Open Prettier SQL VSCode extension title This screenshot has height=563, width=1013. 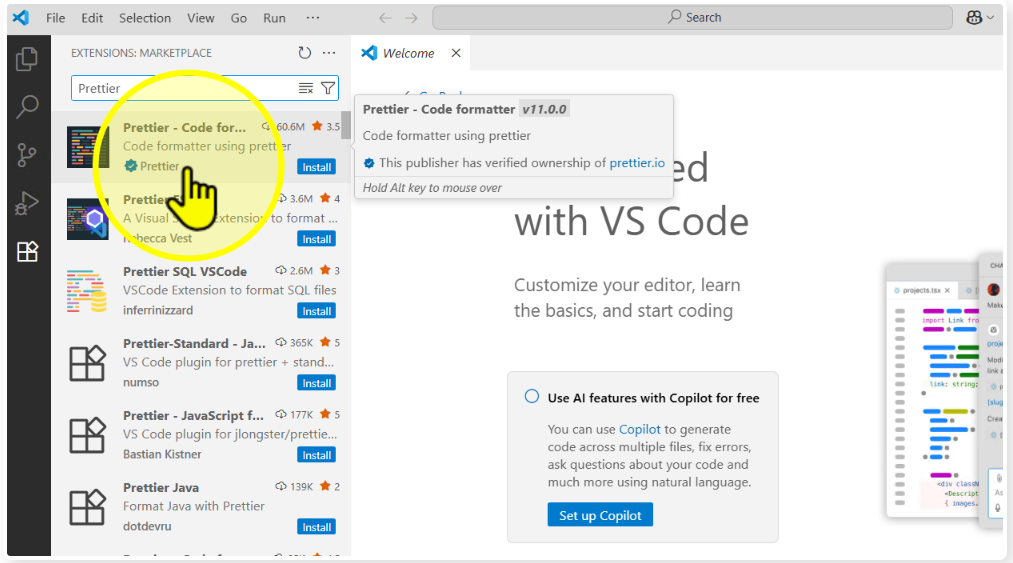coord(185,271)
